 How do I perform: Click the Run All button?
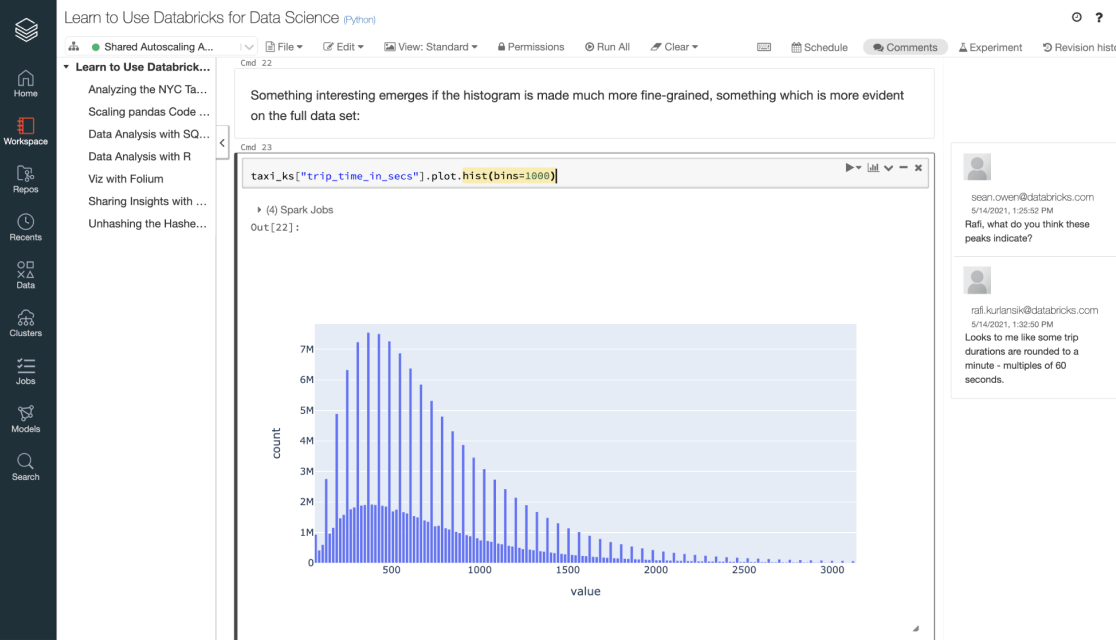point(607,47)
